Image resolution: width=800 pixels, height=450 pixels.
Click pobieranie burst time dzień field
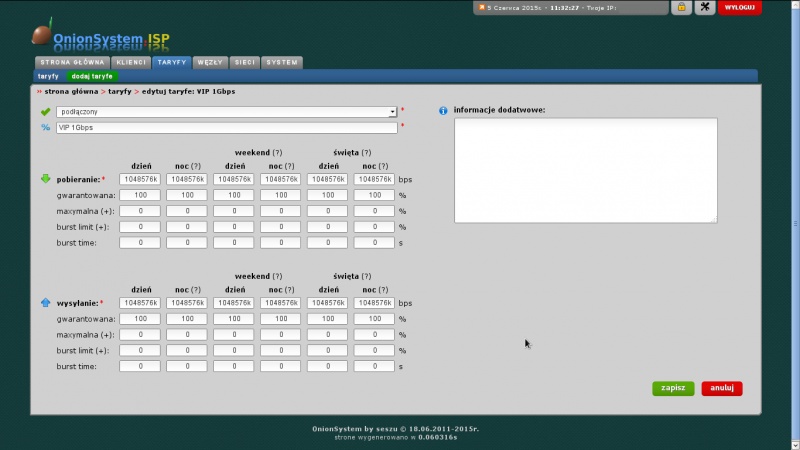coord(140,242)
